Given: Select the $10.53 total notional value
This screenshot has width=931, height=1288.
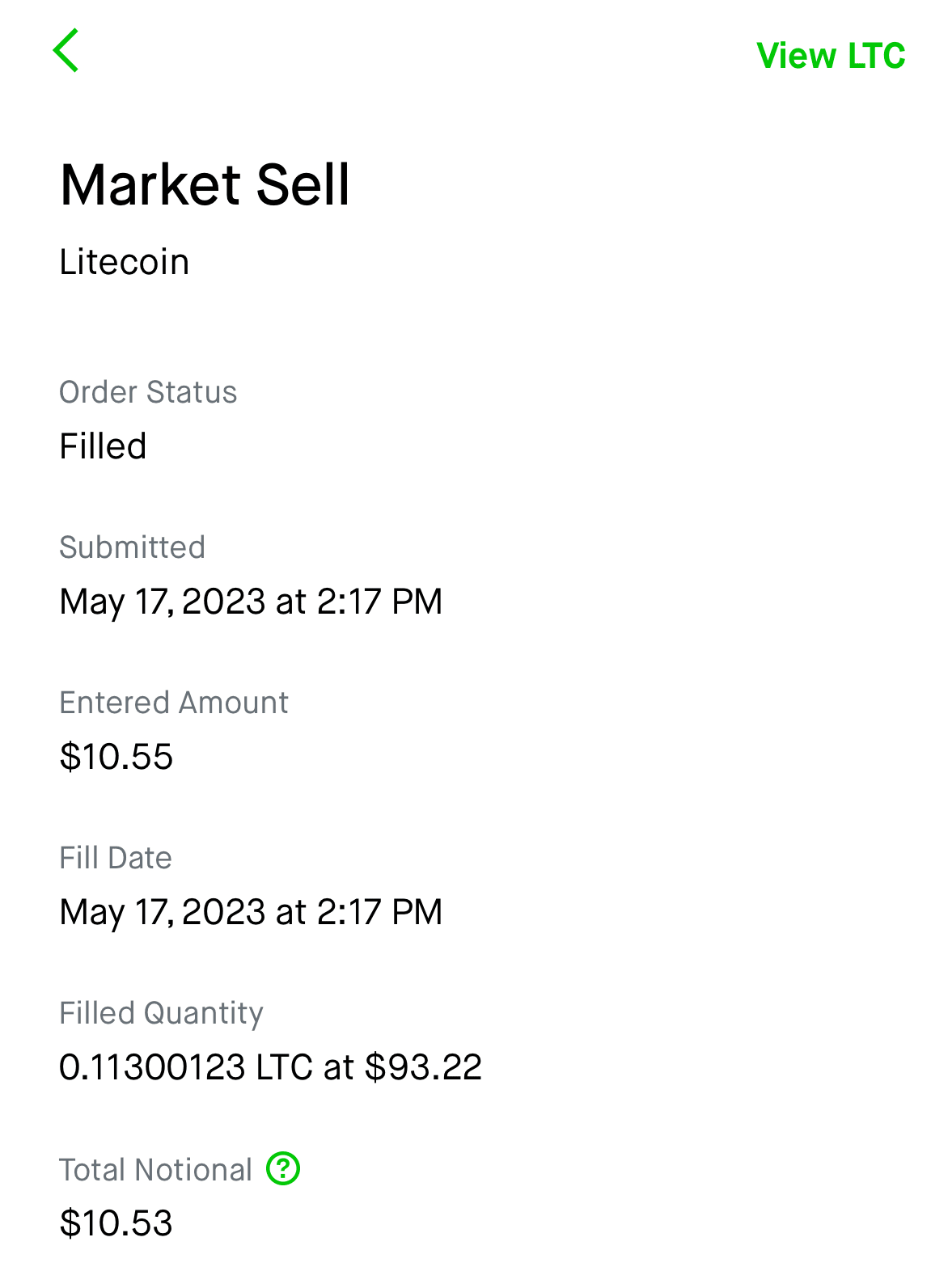Looking at the screenshot, I should point(116,1223).
